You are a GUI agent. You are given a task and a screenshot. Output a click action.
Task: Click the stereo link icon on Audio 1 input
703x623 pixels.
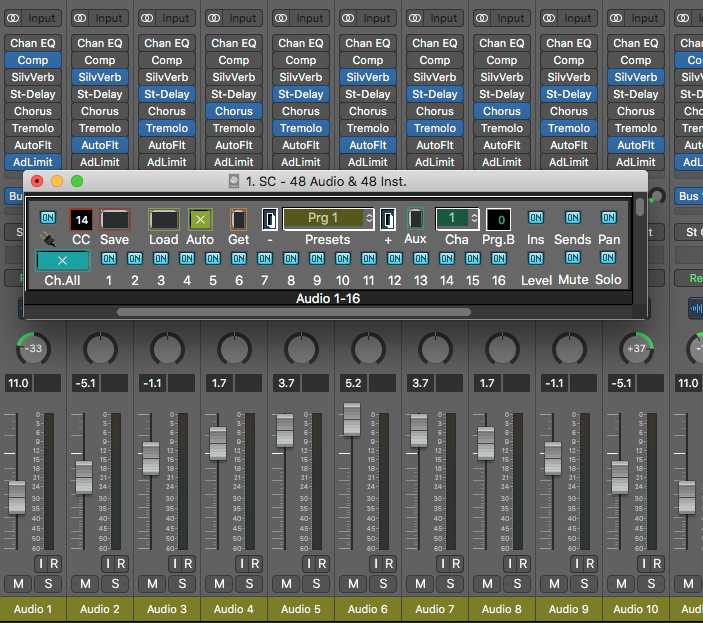13,18
